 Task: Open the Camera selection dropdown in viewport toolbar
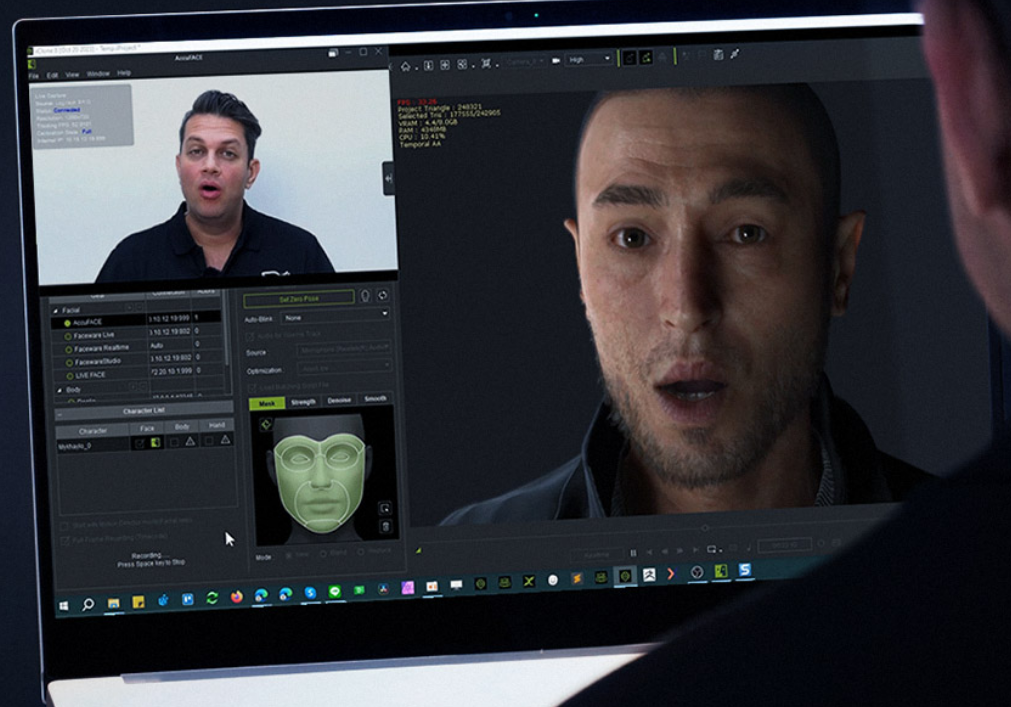point(524,61)
